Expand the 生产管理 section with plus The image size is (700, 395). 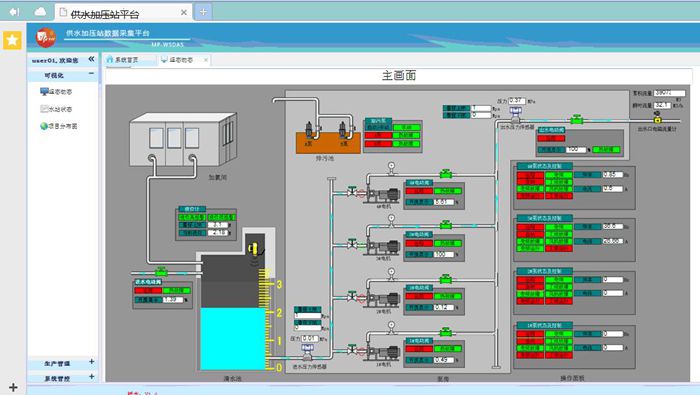91,362
